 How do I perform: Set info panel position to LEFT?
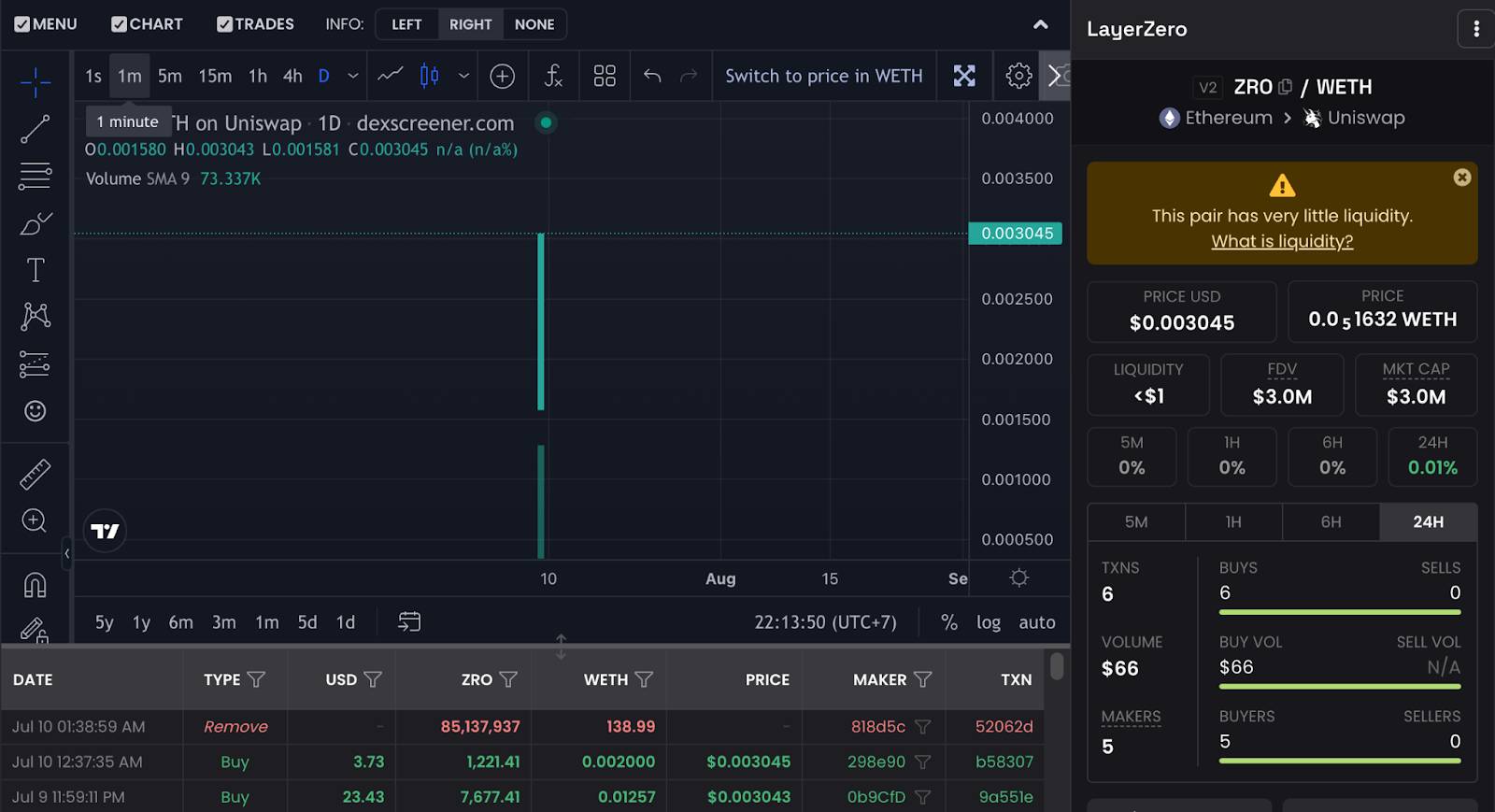tap(406, 24)
